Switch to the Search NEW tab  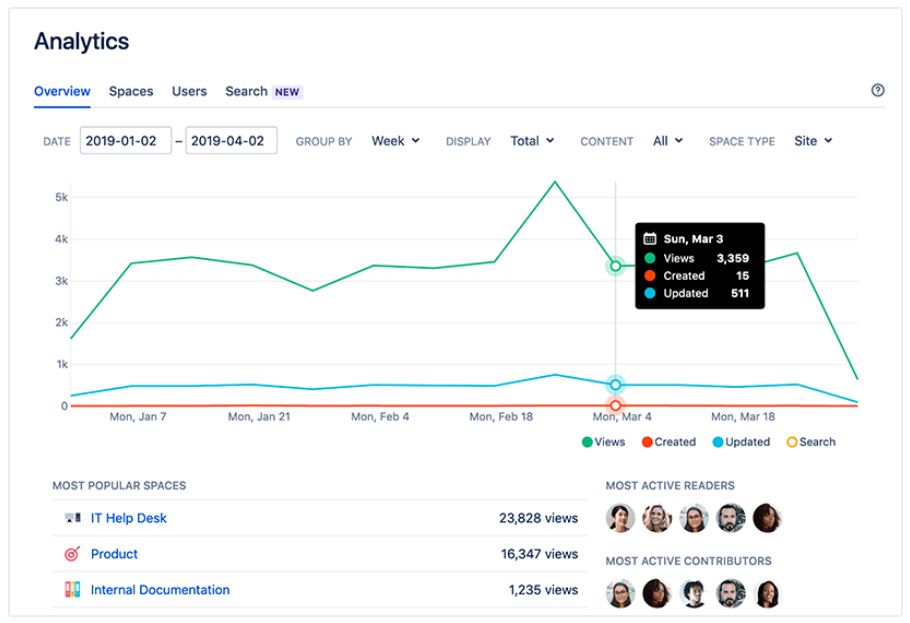point(263,91)
